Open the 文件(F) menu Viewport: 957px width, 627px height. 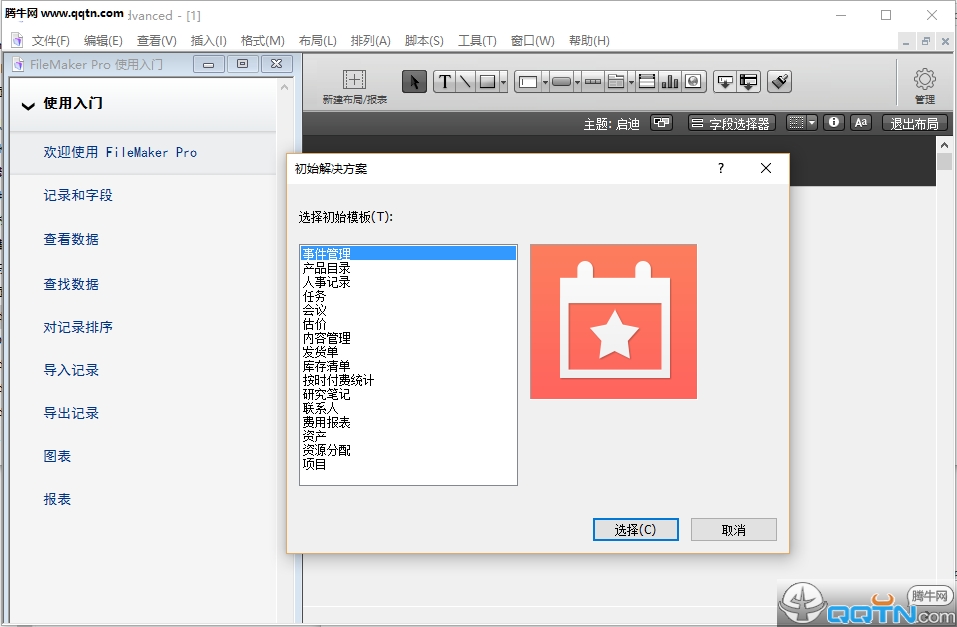click(x=50, y=40)
